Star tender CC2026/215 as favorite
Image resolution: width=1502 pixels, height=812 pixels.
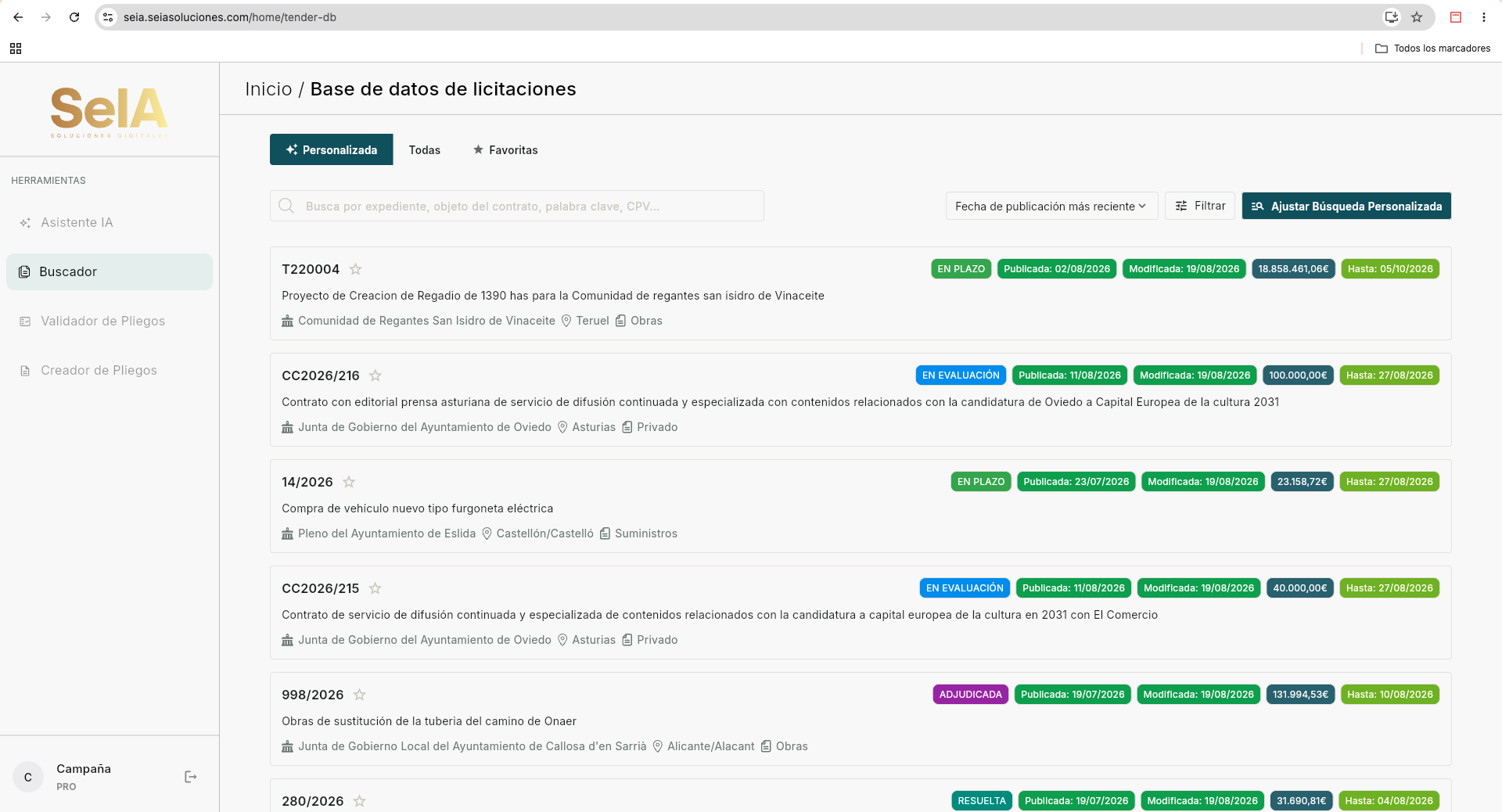375,588
